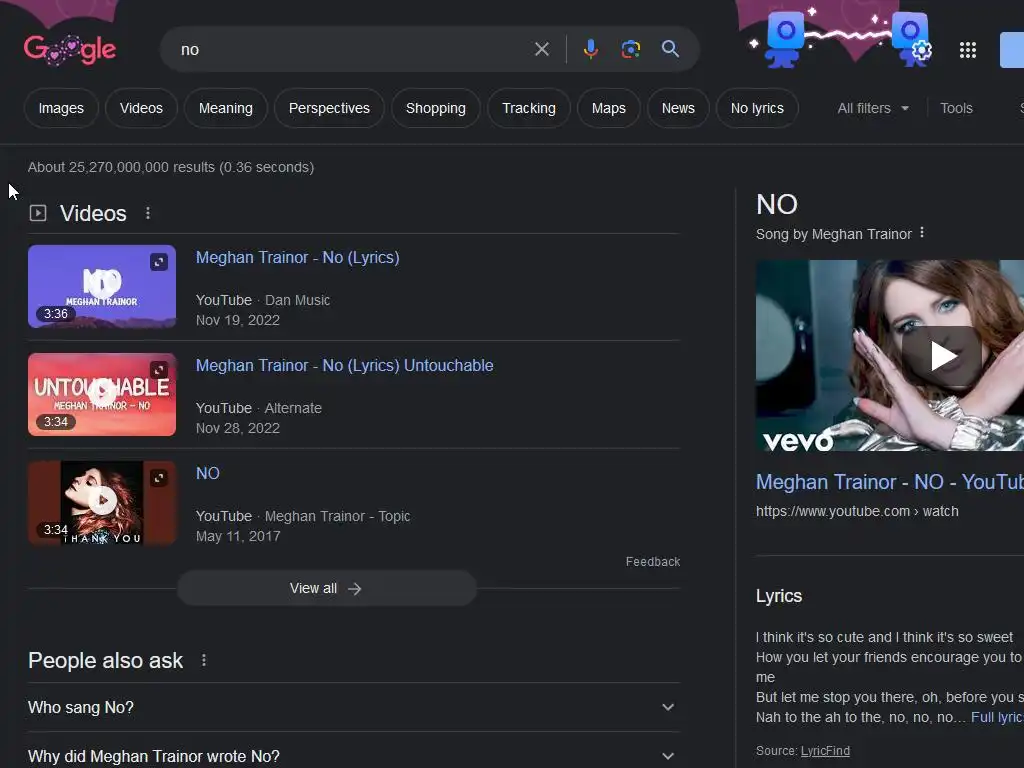1024x768 pixels.
Task: Switch to News results
Action: (678, 108)
